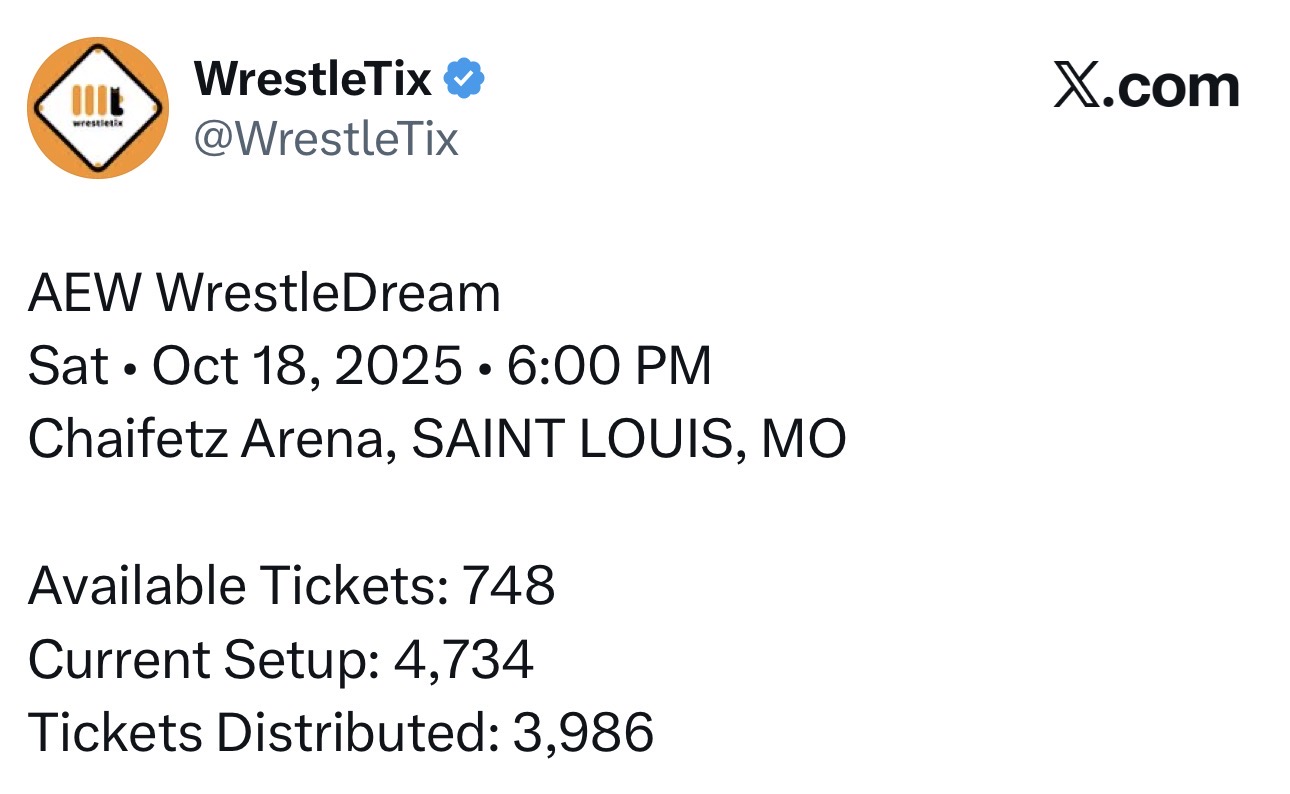Click the "Available Tickets" label
The height and width of the screenshot is (794, 1290).
pyautogui.click(x=238, y=585)
